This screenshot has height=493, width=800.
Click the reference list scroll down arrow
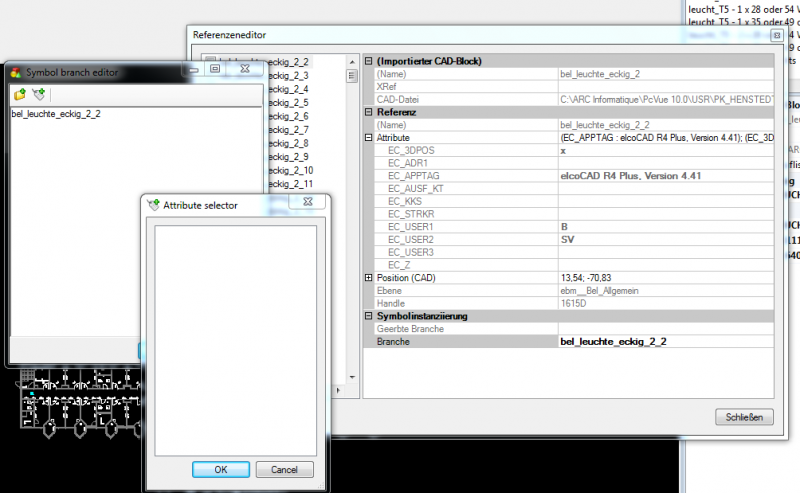coord(352,377)
